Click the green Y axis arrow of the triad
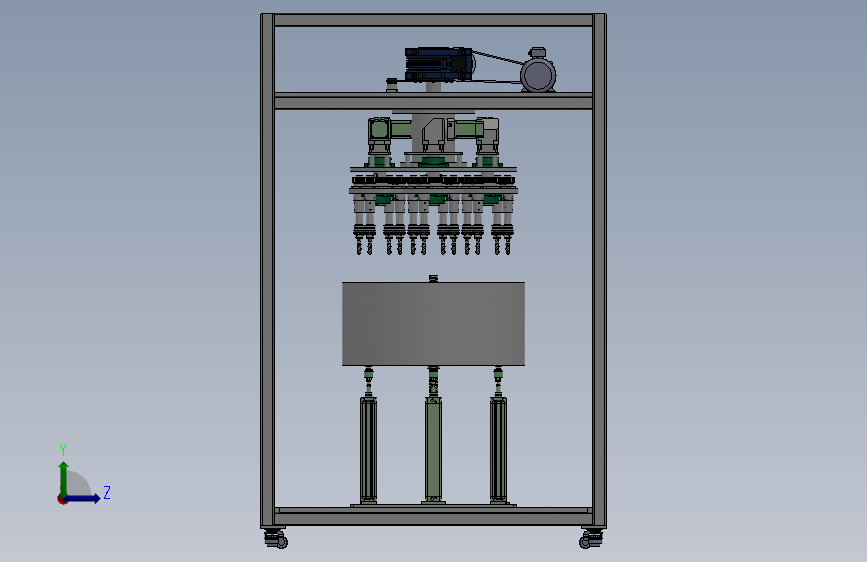This screenshot has width=867, height=562. [x=64, y=479]
